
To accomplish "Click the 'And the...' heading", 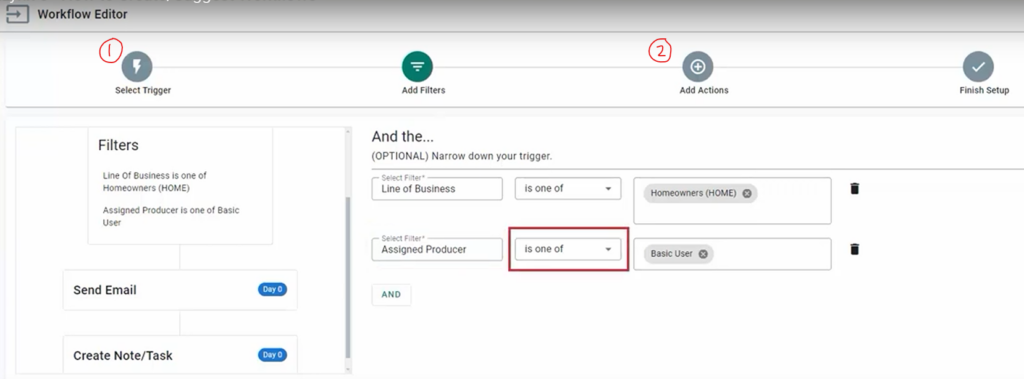I will tap(402, 137).
